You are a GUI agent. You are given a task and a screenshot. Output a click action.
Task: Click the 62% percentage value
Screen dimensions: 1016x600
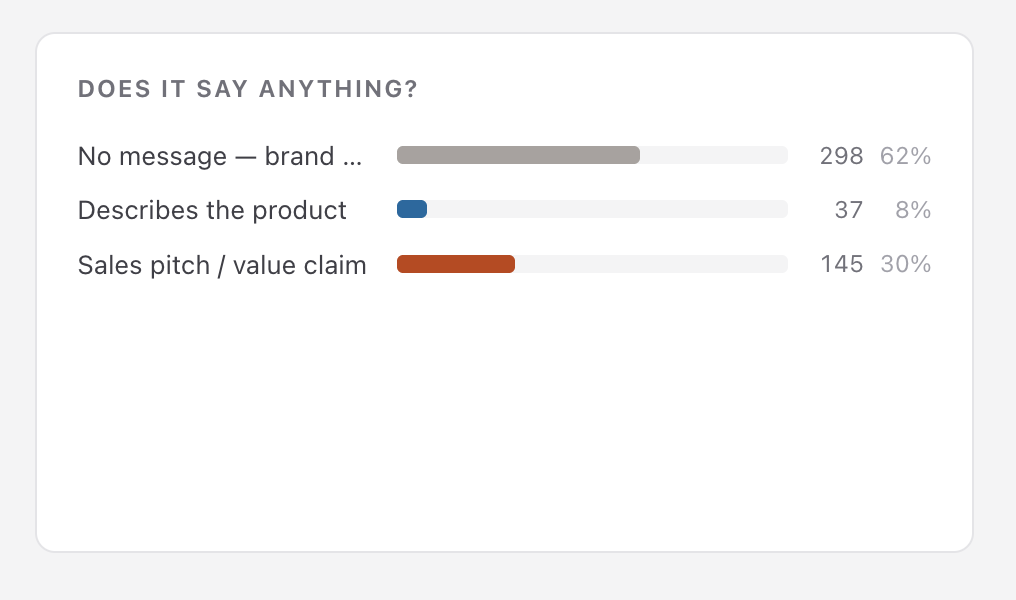click(x=905, y=156)
